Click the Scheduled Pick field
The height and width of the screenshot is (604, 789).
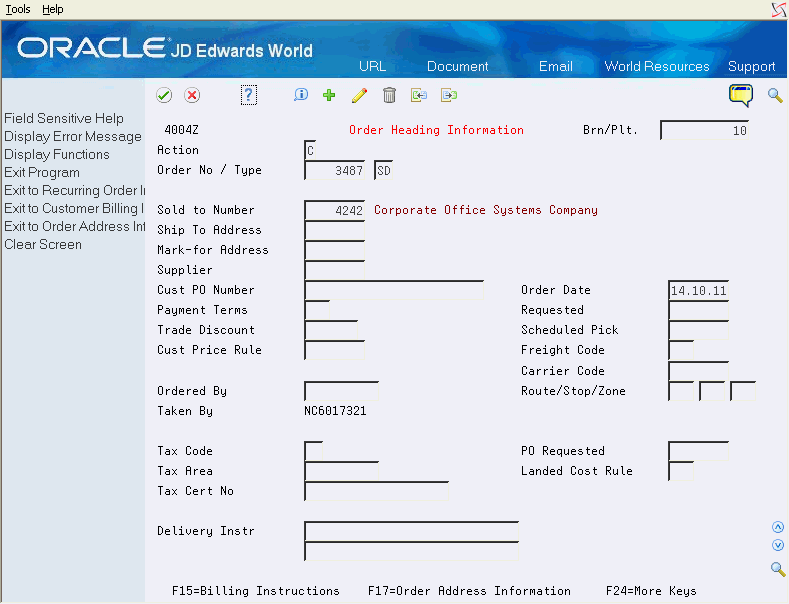coord(698,330)
